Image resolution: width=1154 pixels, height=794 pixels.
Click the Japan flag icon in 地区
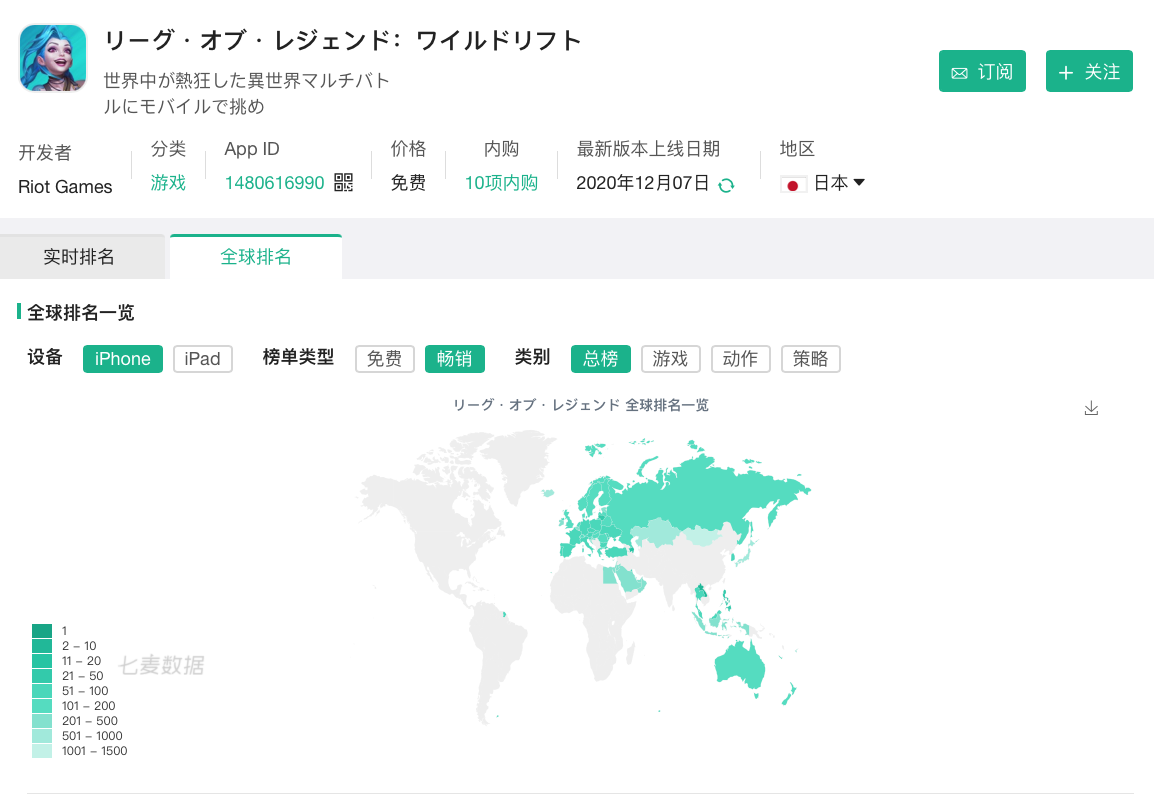tap(793, 184)
